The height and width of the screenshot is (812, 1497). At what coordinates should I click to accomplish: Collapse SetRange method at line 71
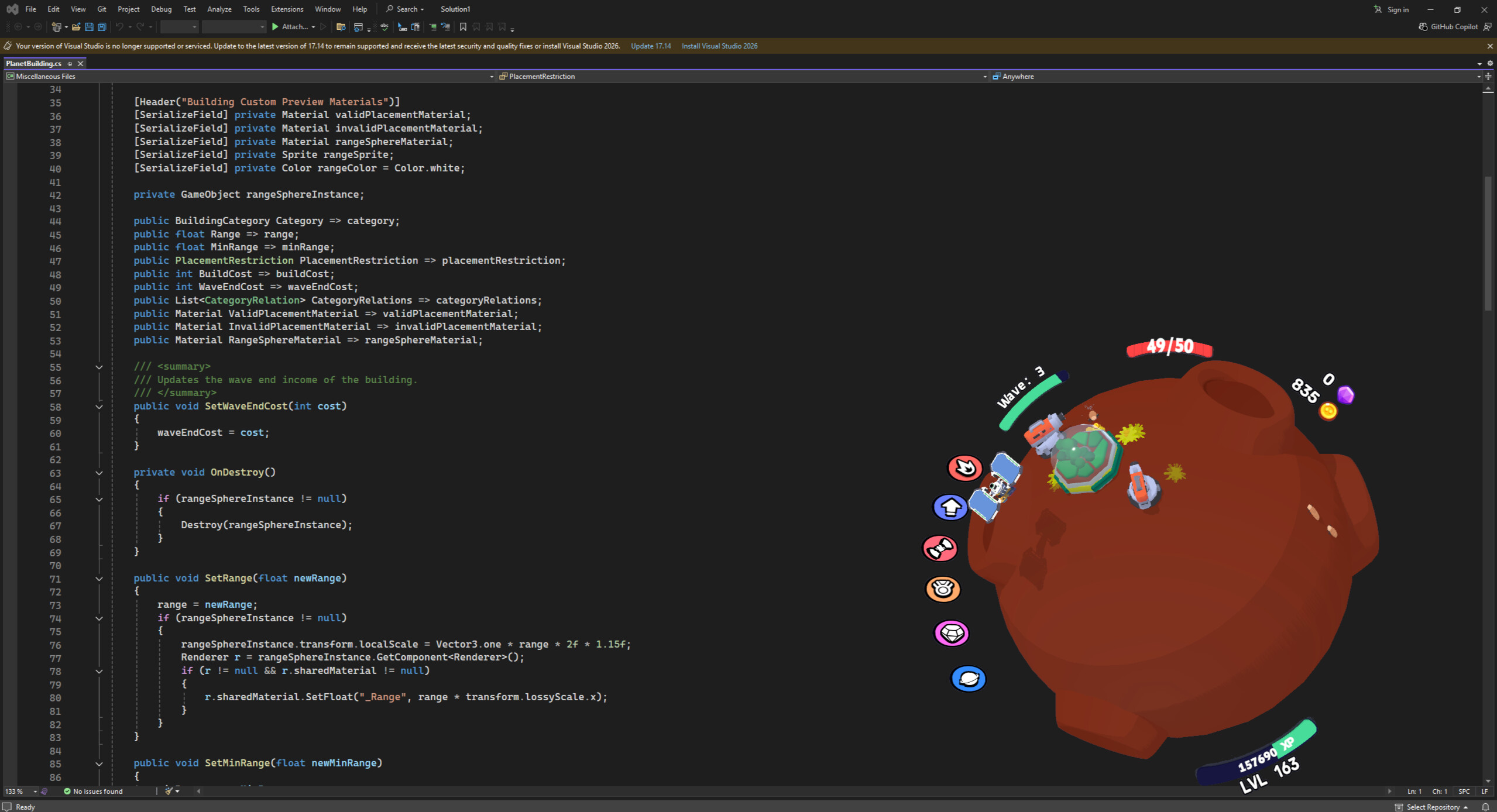click(99, 579)
